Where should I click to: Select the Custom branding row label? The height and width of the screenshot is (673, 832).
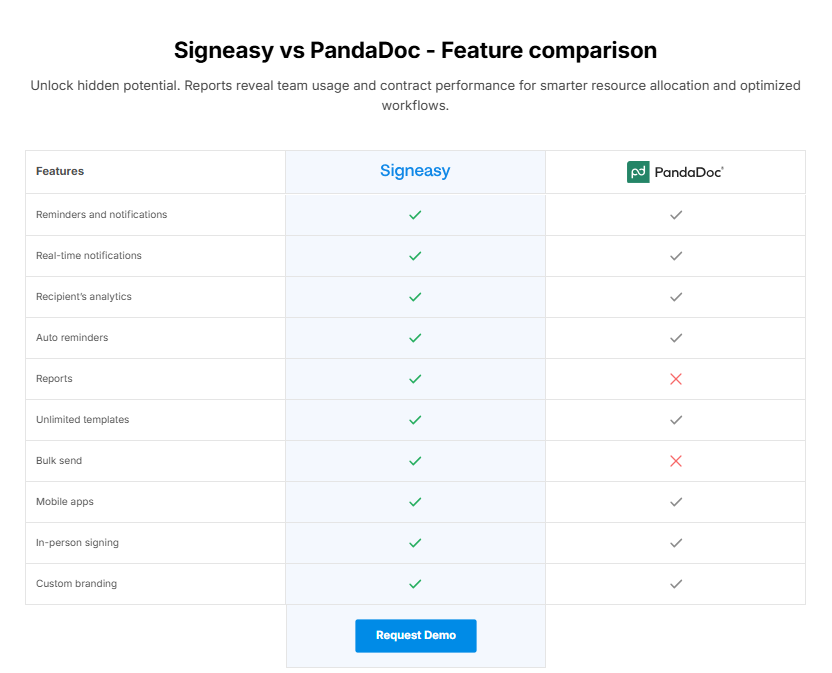(76, 583)
